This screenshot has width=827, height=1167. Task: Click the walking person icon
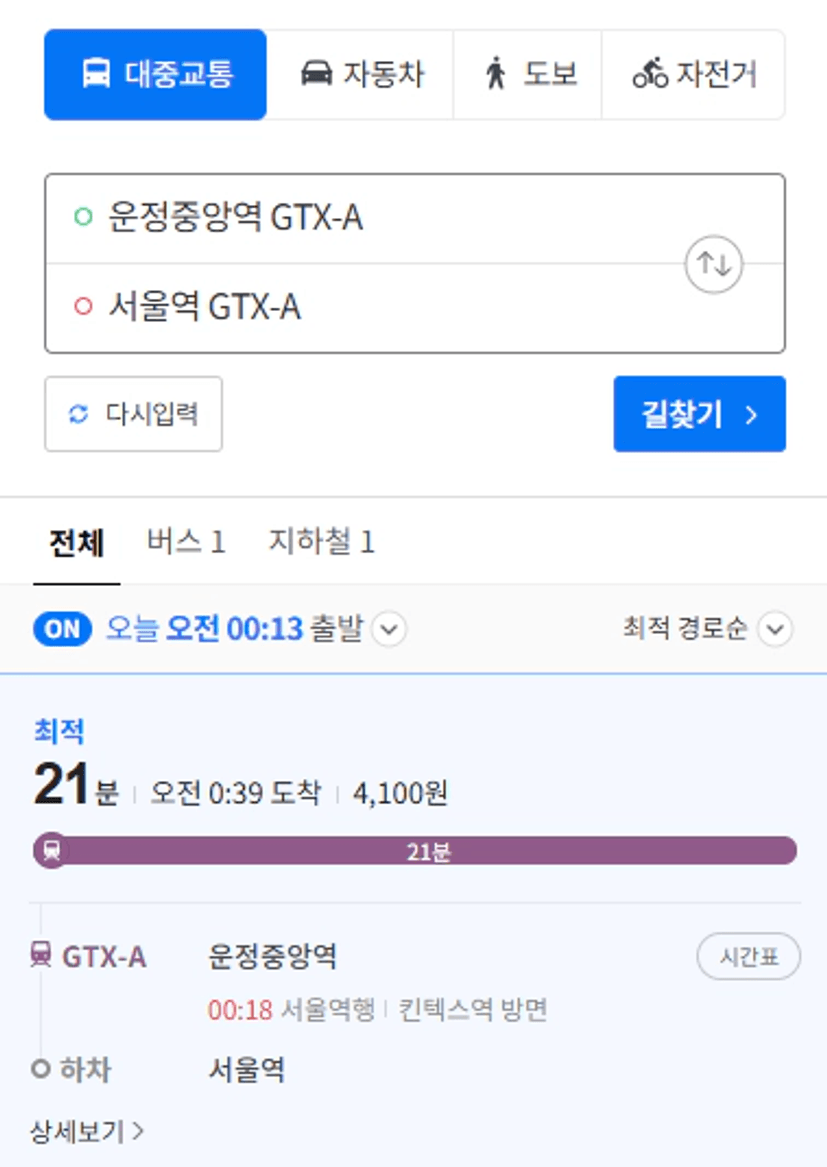click(x=495, y=74)
